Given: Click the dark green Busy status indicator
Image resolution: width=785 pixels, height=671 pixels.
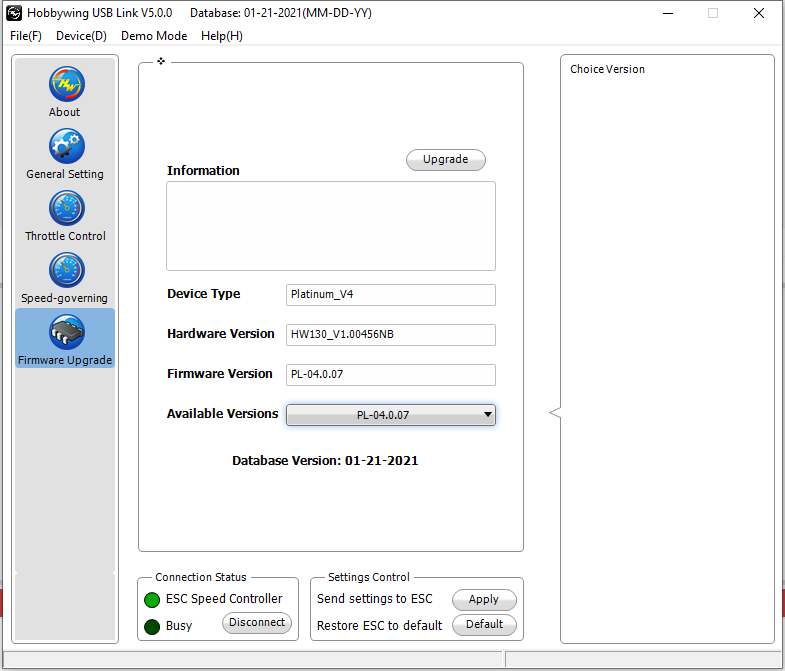Looking at the screenshot, I should 151,627.
